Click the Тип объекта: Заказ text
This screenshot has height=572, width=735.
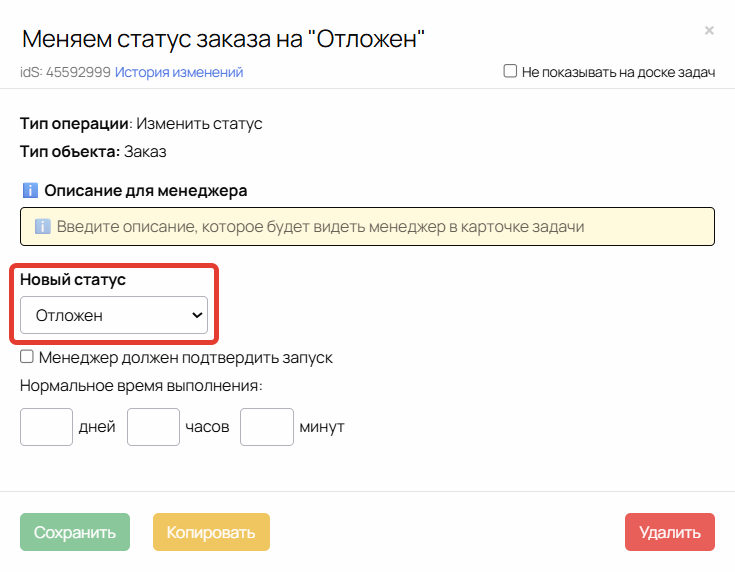(x=93, y=152)
